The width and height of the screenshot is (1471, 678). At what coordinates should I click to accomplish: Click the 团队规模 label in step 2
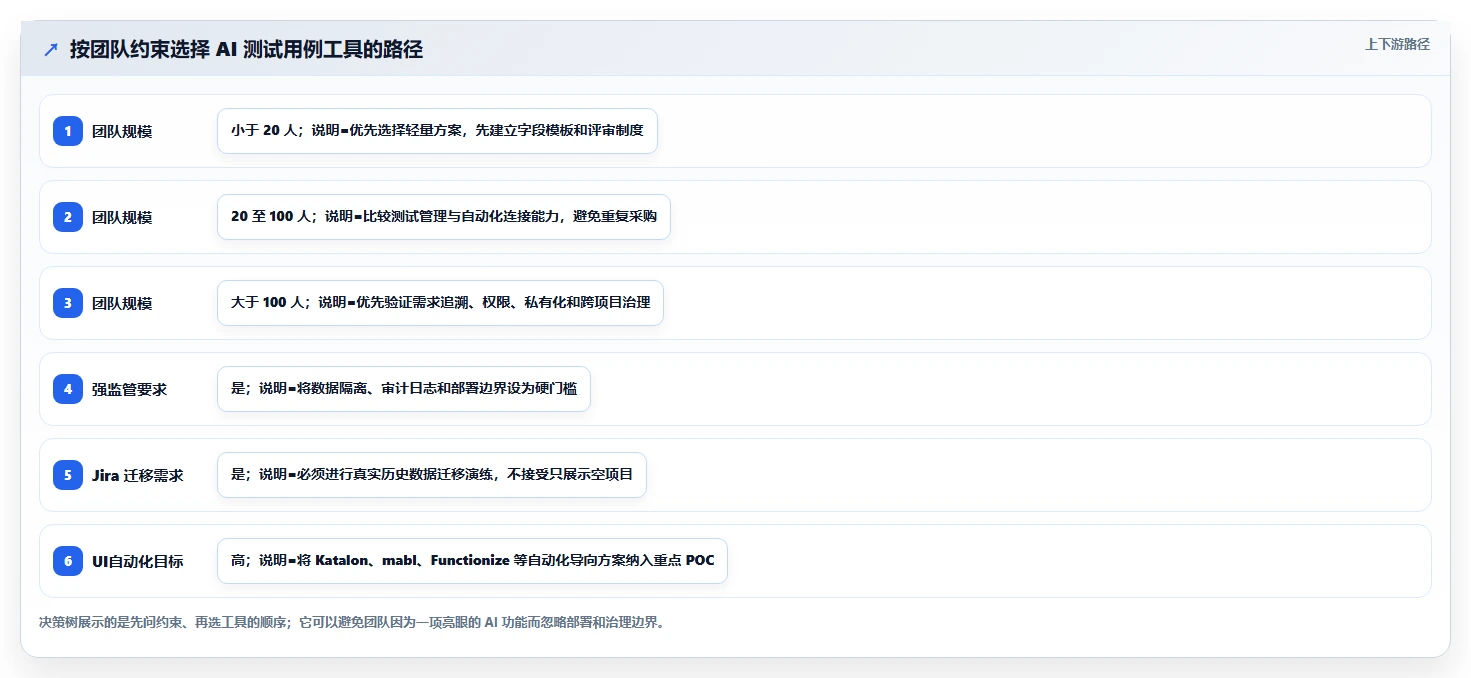point(122,217)
